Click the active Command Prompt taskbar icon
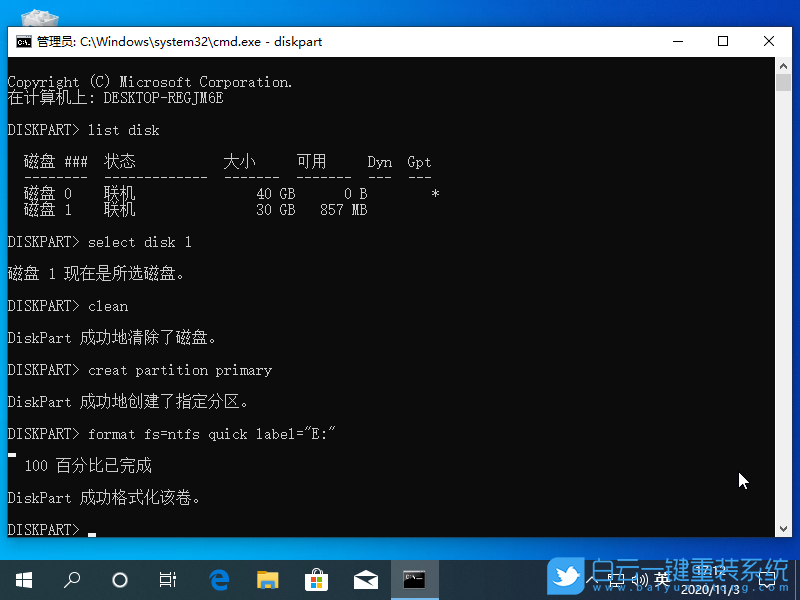Screen dimensions: 800x600 414,580
